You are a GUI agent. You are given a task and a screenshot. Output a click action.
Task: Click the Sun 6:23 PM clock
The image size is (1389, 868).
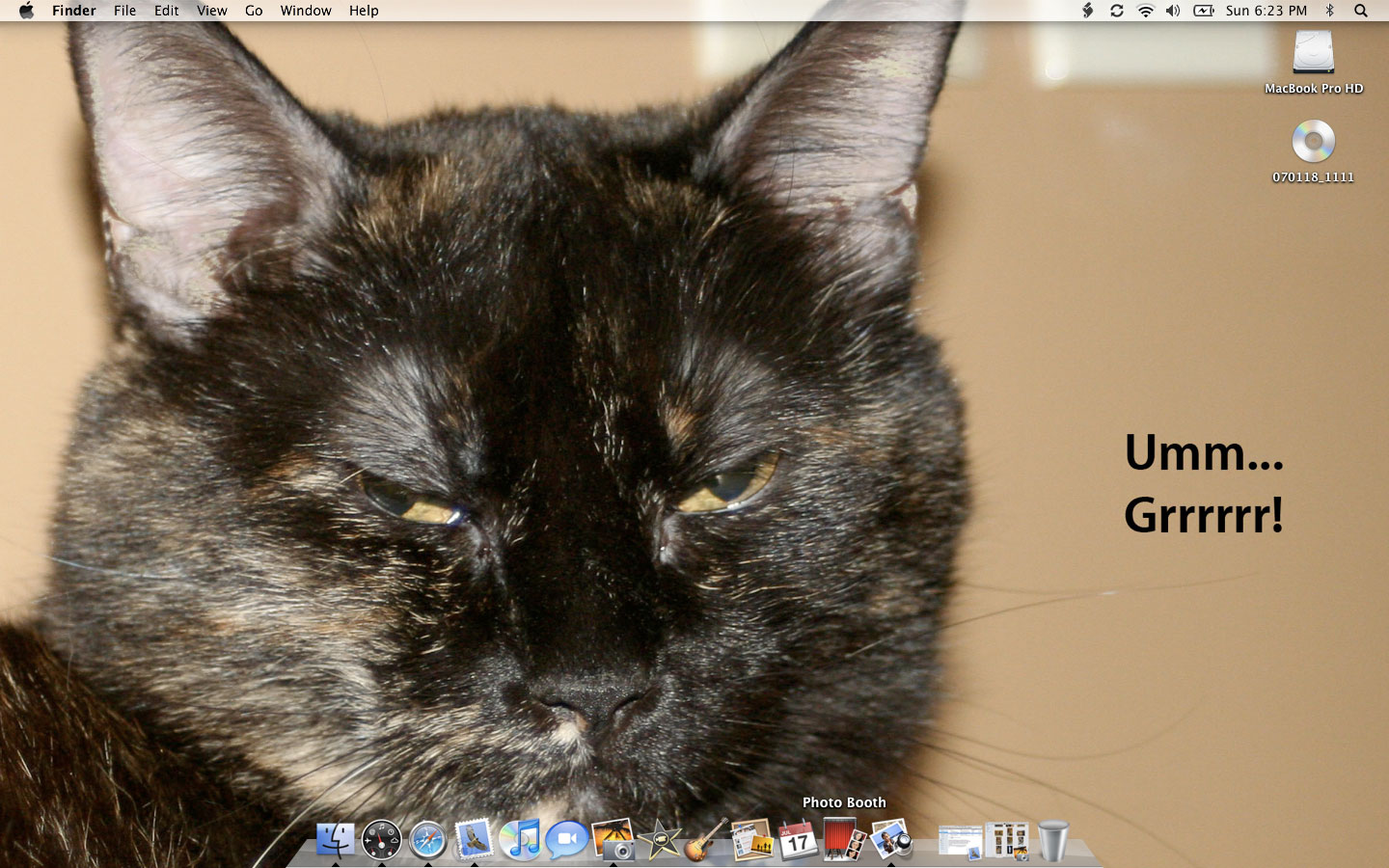1266,11
